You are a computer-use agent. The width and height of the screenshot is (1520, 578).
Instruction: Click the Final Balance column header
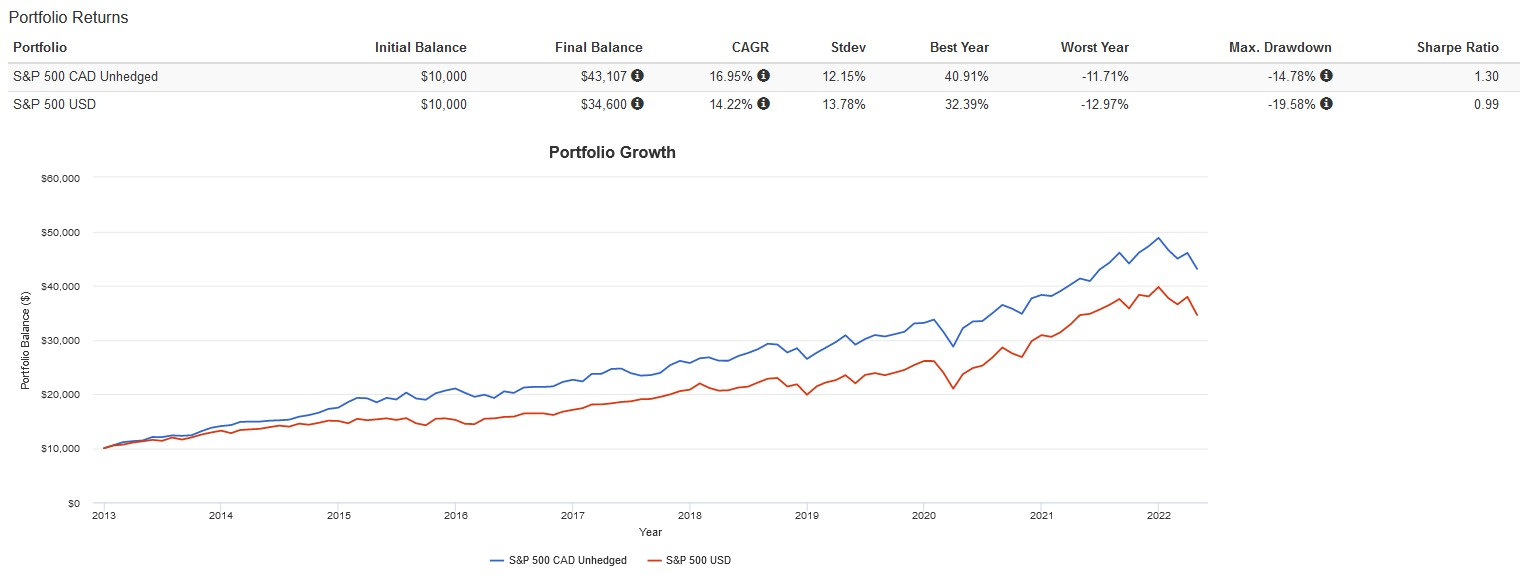click(599, 47)
